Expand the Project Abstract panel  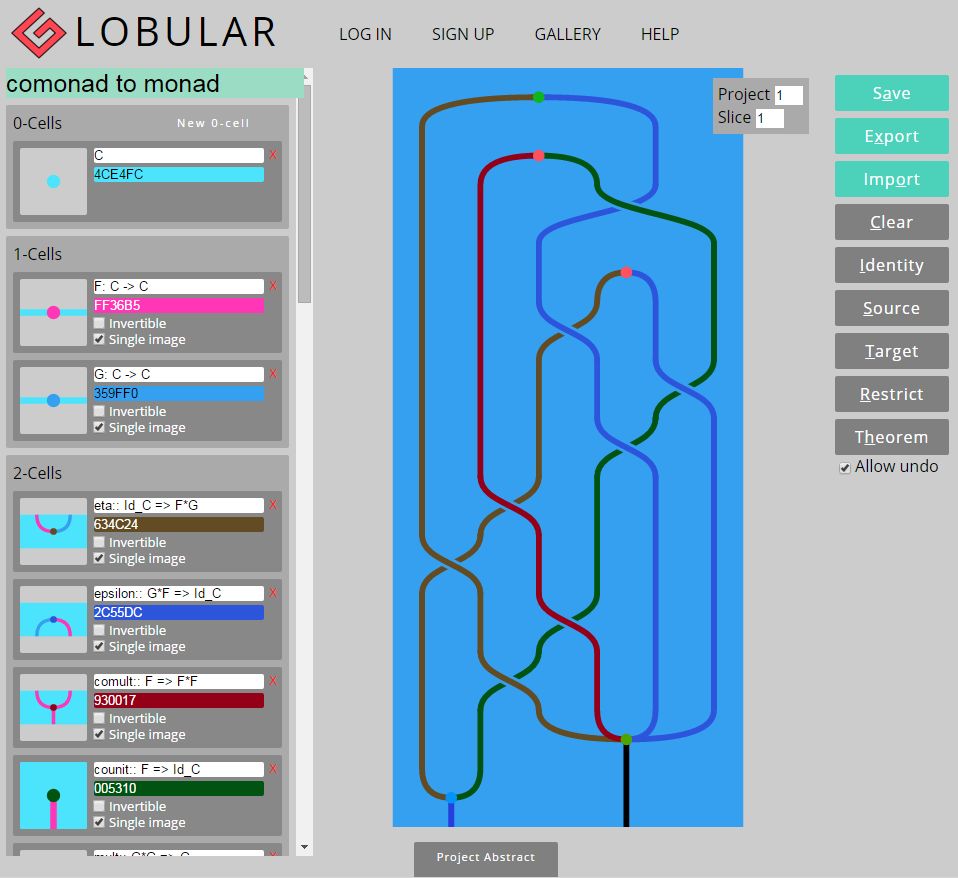(x=486, y=858)
